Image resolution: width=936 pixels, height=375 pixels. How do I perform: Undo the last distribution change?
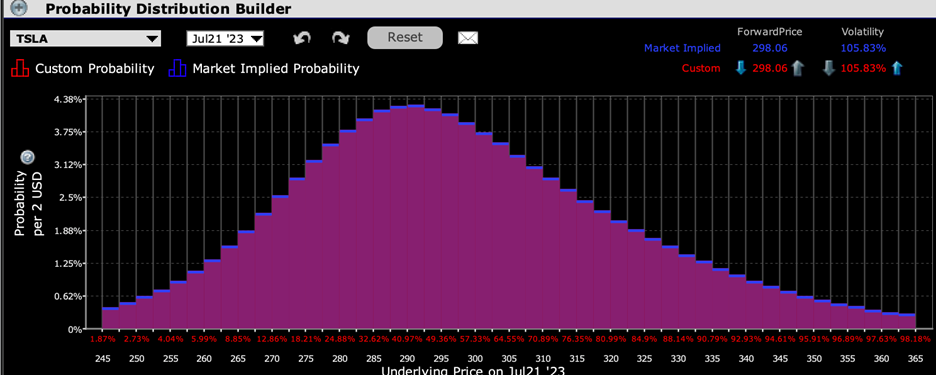point(302,38)
